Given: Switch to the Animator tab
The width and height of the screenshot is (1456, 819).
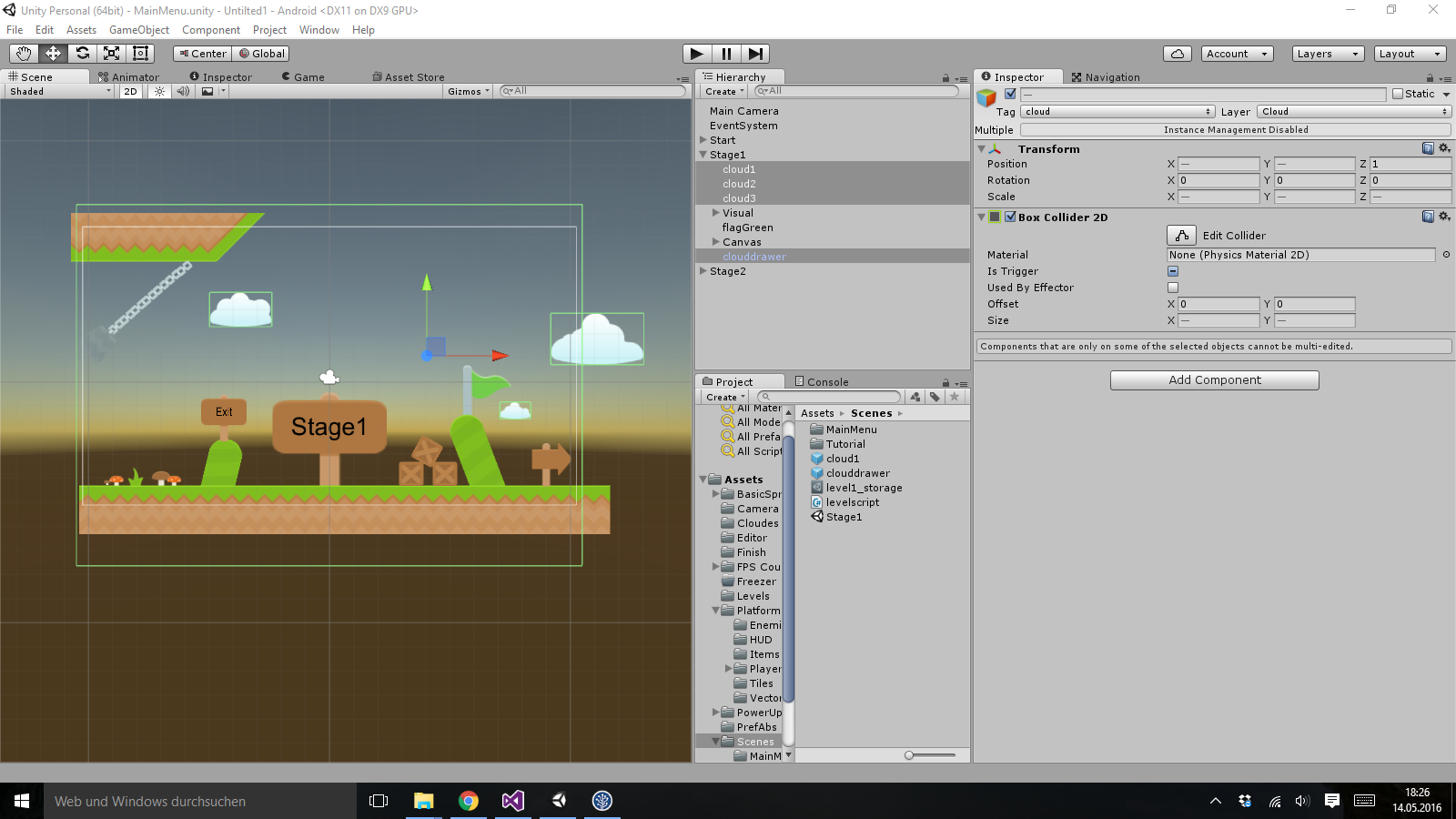Looking at the screenshot, I should click(x=128, y=77).
